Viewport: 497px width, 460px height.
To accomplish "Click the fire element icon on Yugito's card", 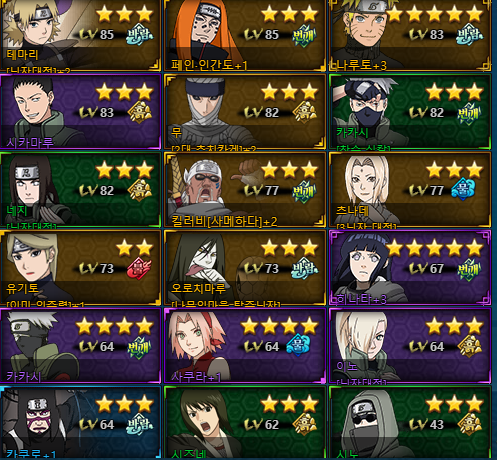I will click(139, 269).
